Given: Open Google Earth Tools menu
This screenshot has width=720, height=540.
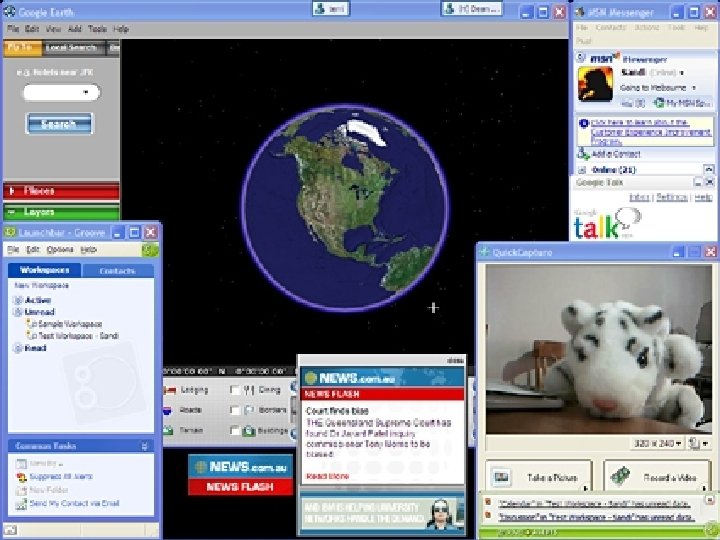Looking at the screenshot, I should point(97,29).
